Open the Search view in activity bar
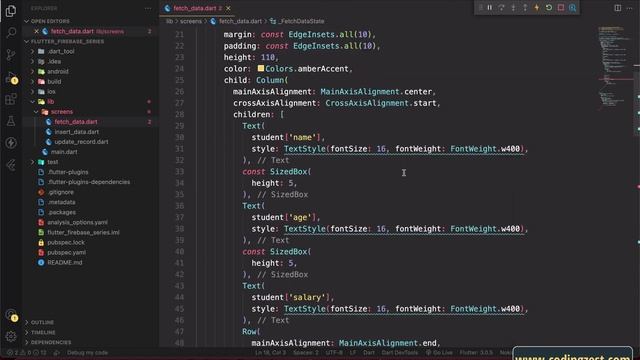640x360 pixels. (11, 33)
